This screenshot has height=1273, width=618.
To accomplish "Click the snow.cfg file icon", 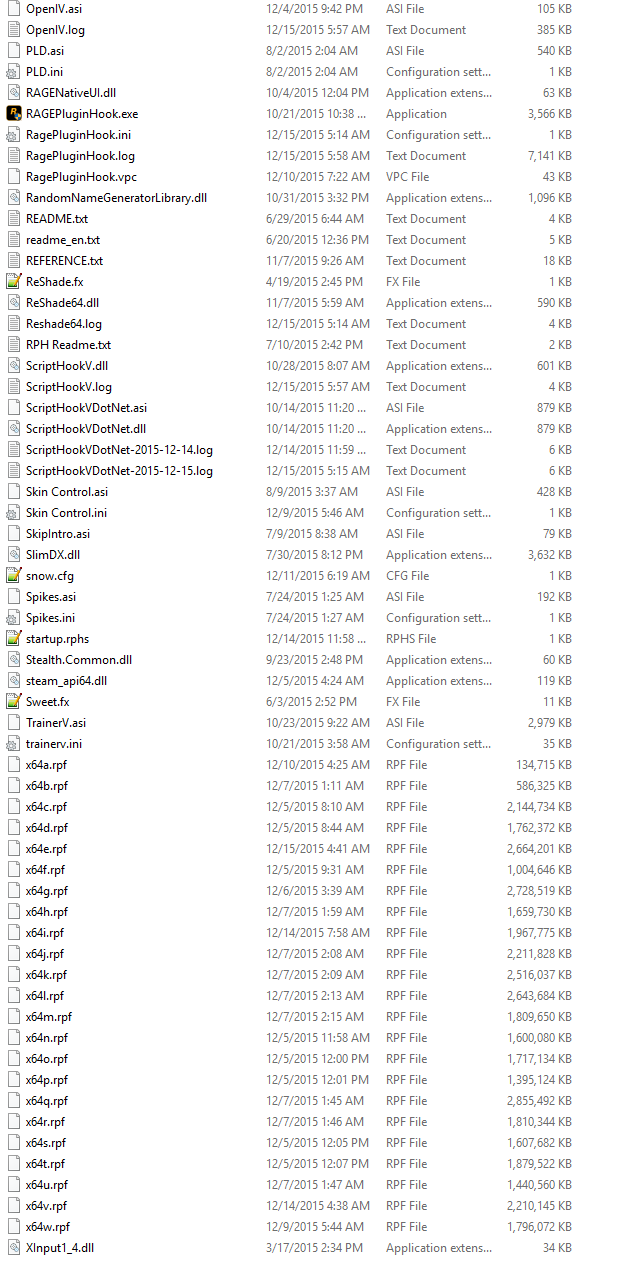I will tap(14, 576).
